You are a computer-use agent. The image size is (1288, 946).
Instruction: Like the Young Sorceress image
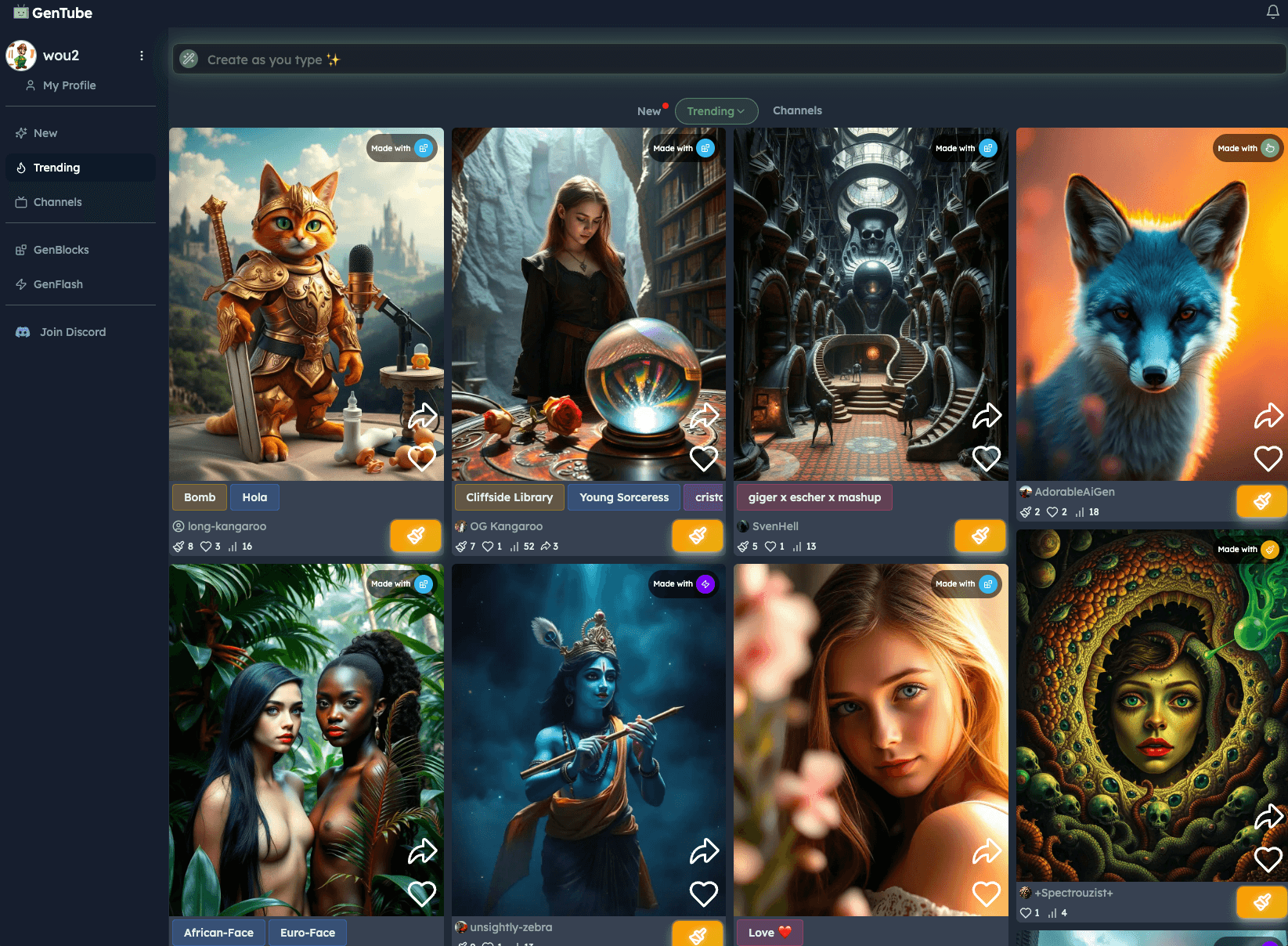pos(704,458)
